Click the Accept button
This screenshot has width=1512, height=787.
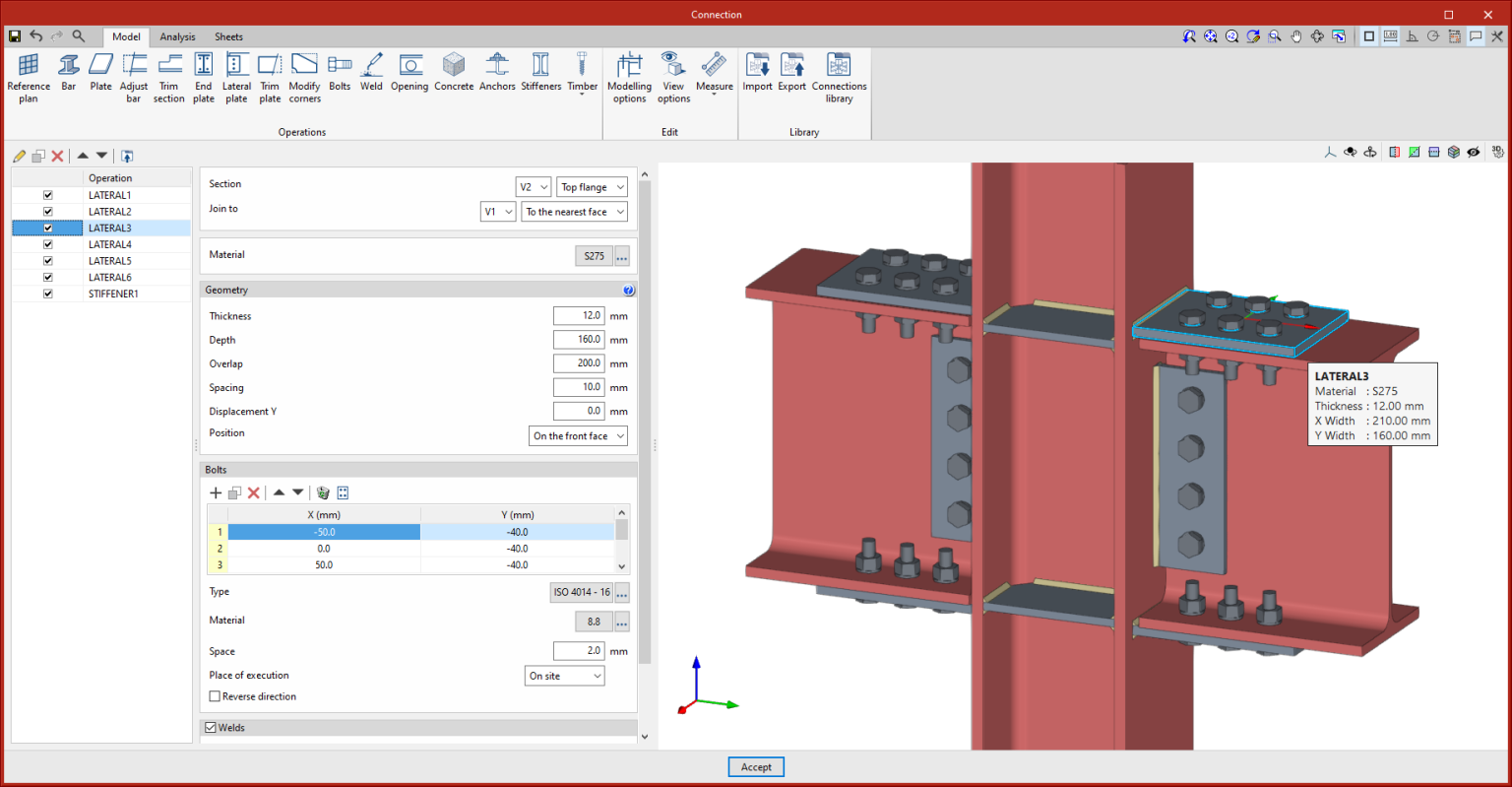click(756, 767)
